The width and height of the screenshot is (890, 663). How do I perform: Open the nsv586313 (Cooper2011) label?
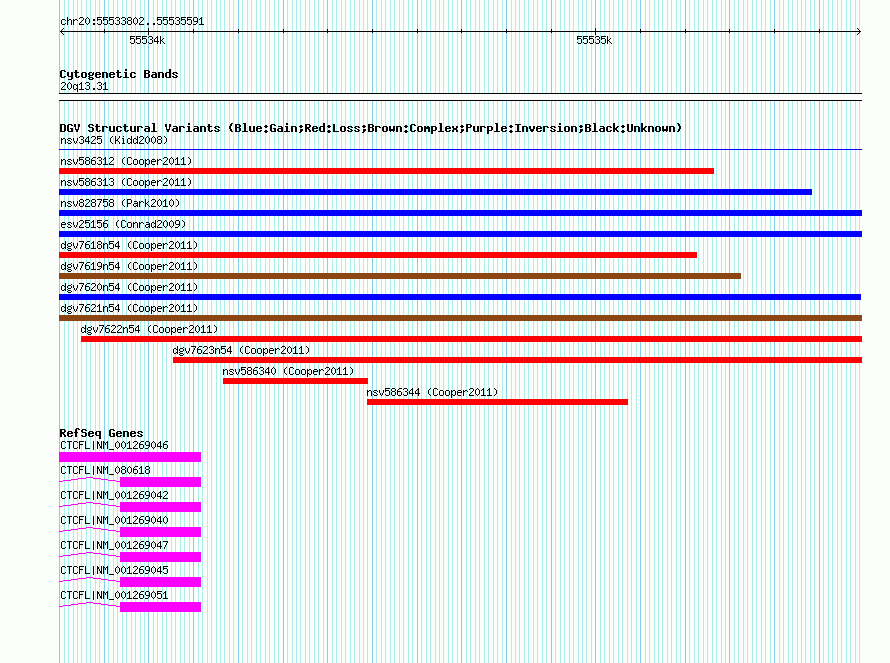click(x=126, y=182)
